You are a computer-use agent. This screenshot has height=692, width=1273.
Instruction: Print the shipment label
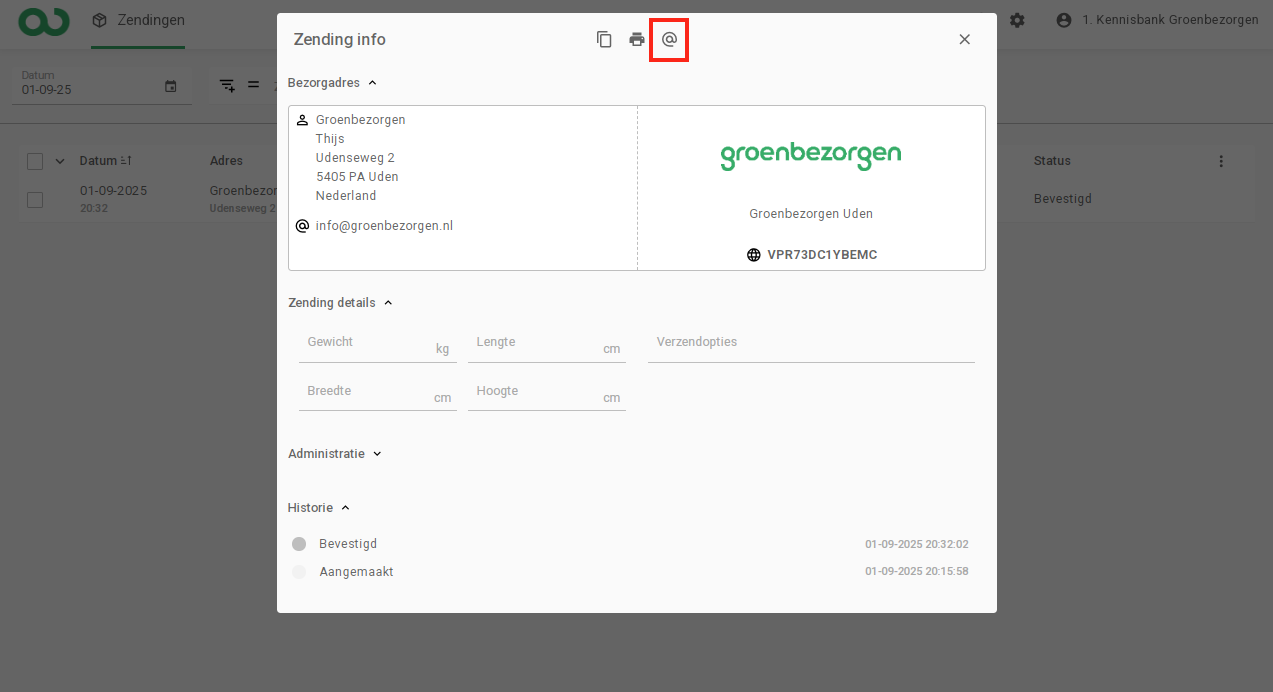pyautogui.click(x=637, y=40)
